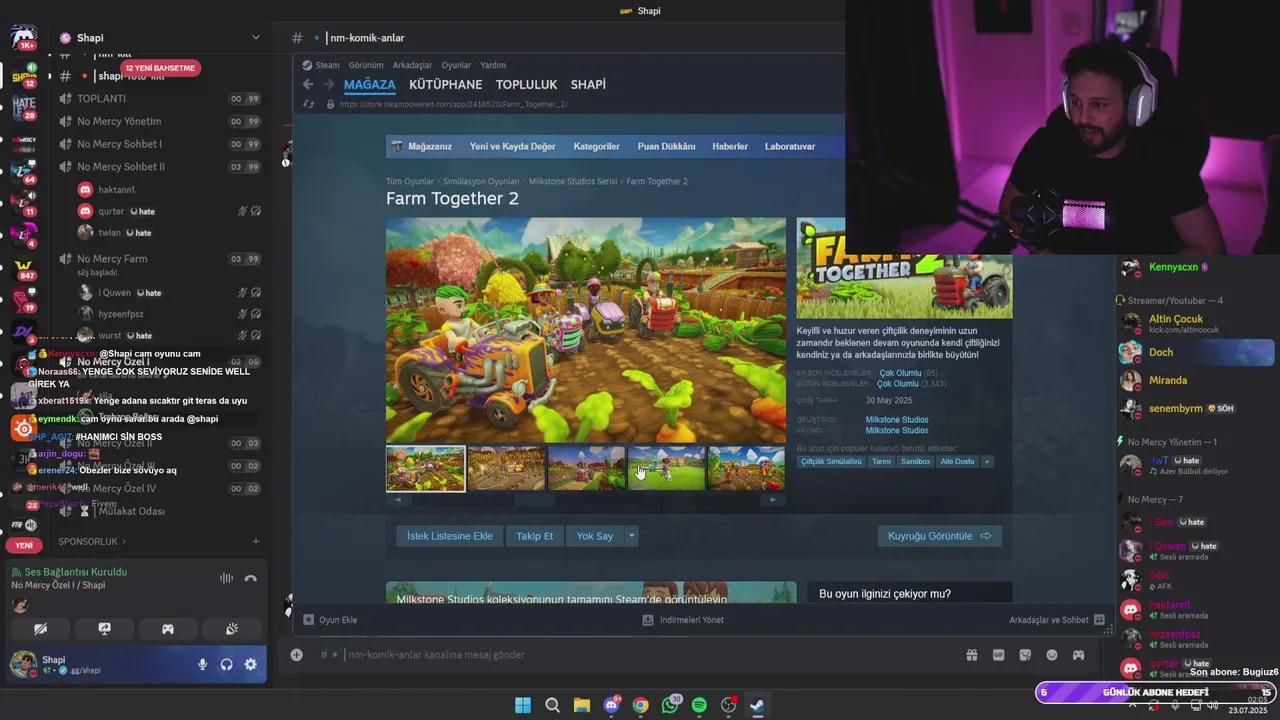This screenshot has width=1280, height=720.
Task: Mute microphone in Shapi user panel
Action: pos(202,664)
